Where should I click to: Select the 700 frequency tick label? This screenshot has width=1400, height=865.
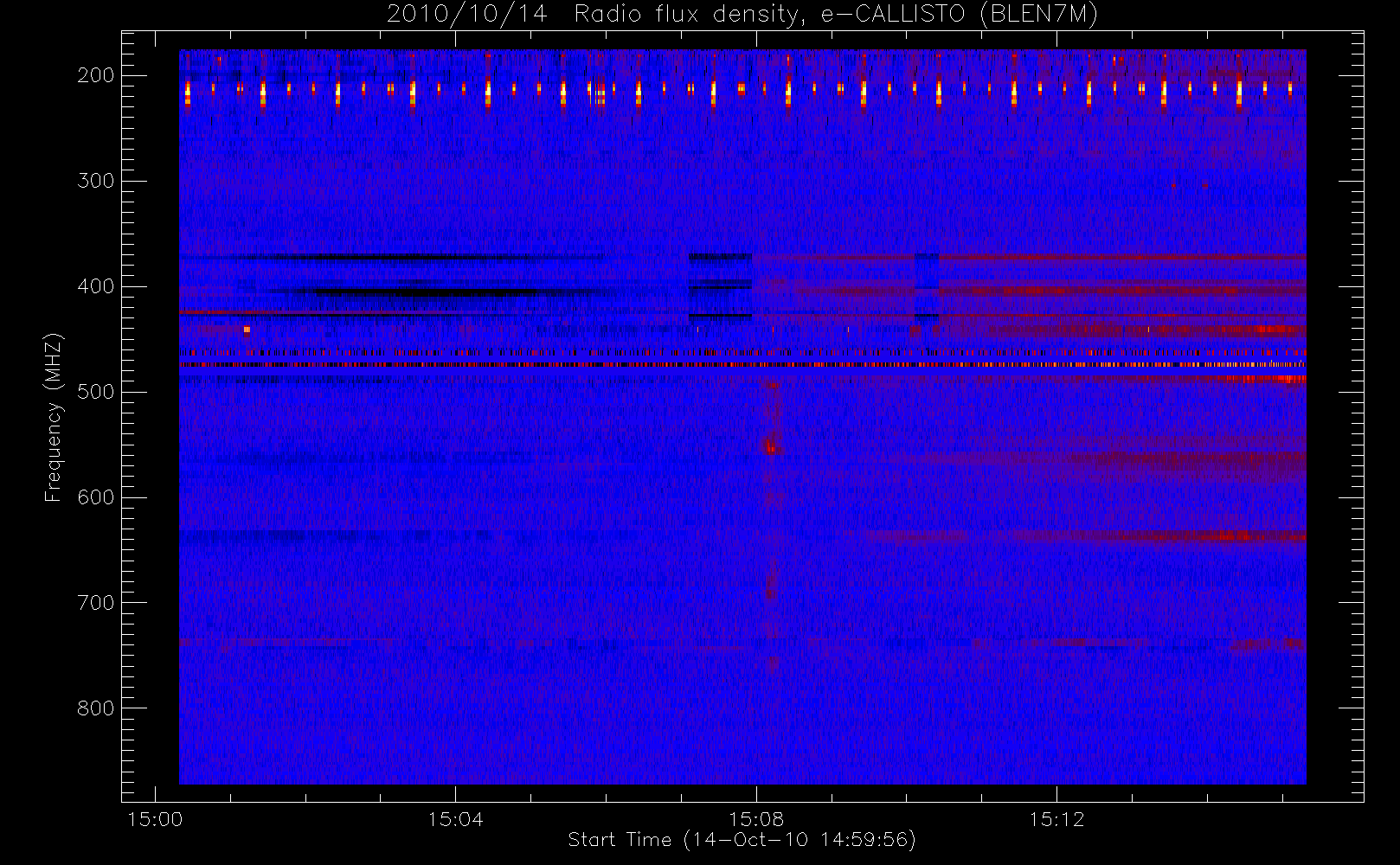(x=96, y=603)
